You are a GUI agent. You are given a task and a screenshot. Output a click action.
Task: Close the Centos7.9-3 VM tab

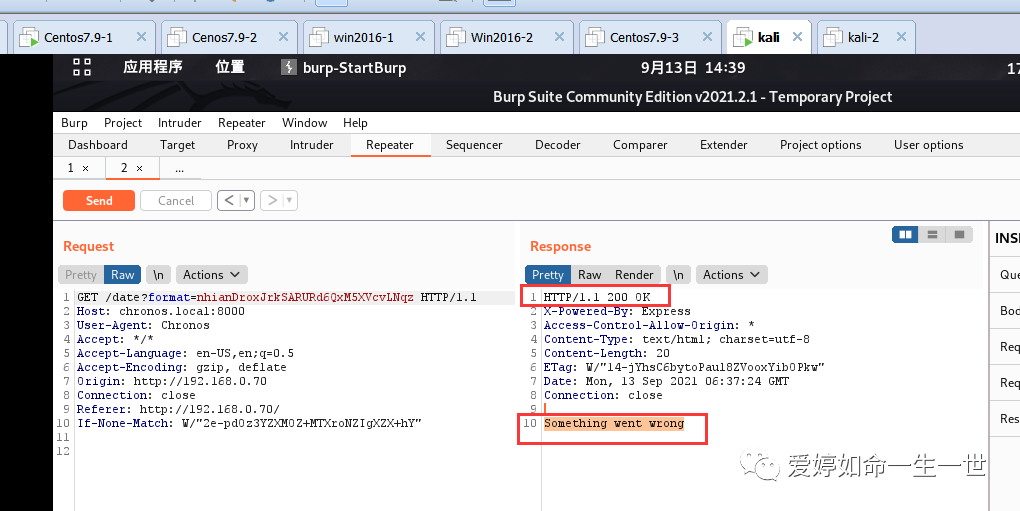tap(707, 37)
